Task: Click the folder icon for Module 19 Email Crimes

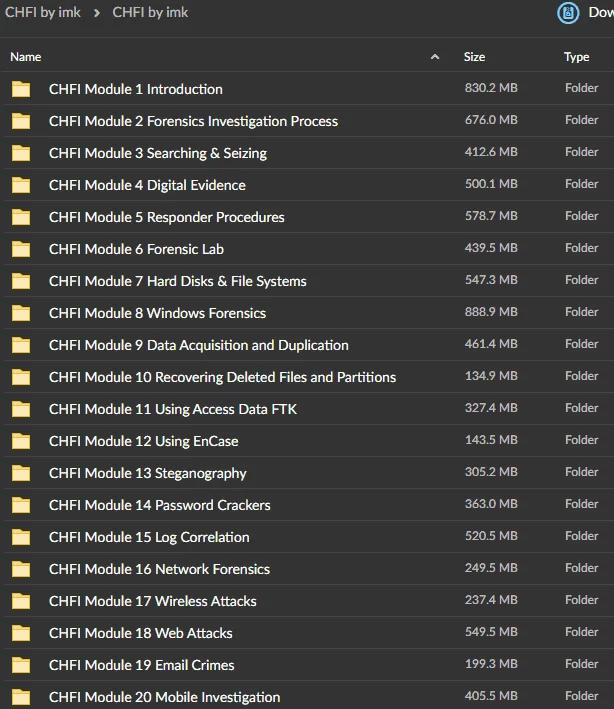Action: coord(21,665)
